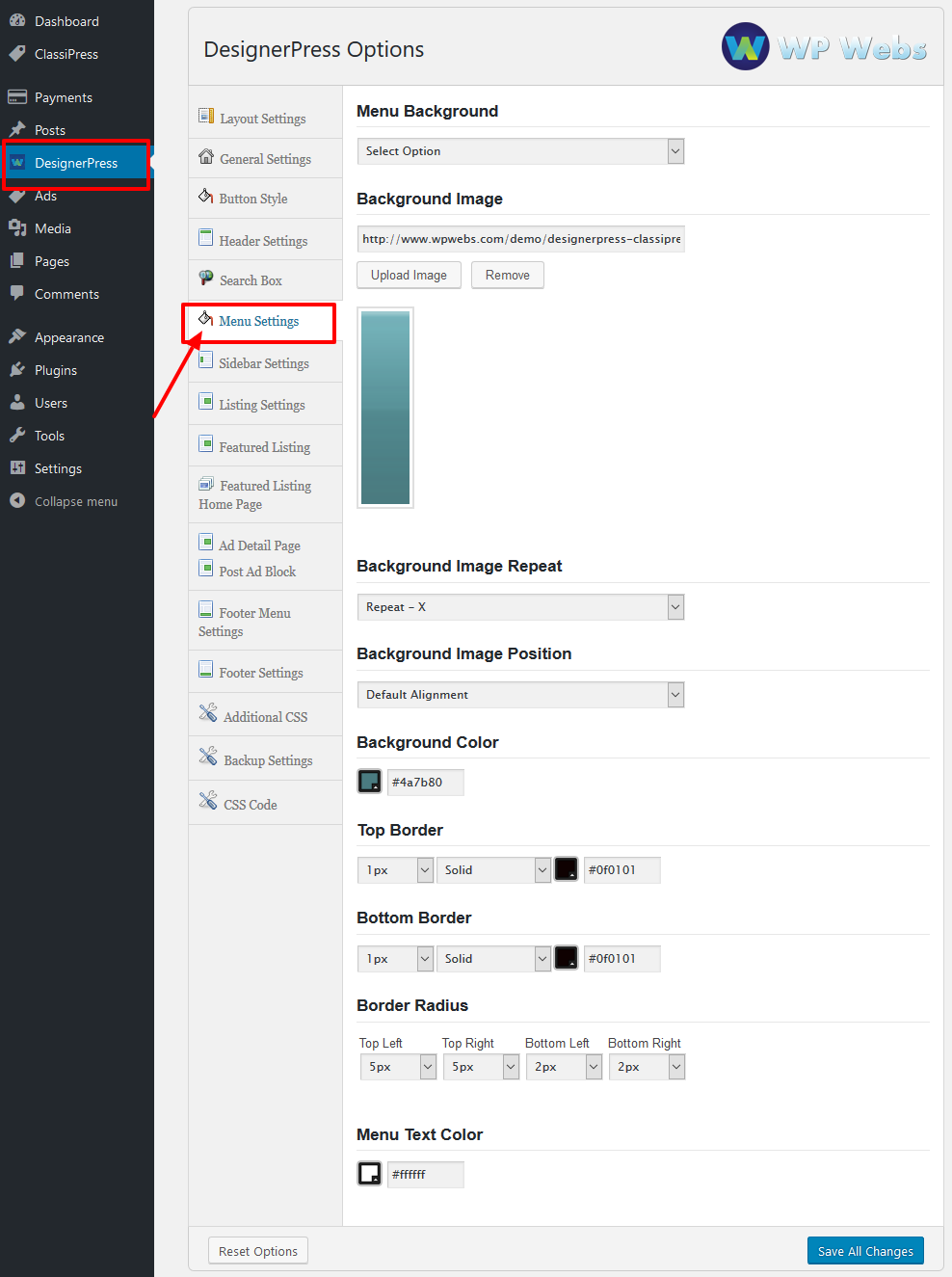Open the Menu Background dropdown
Image resolution: width=952 pixels, height=1277 pixels.
click(x=520, y=151)
